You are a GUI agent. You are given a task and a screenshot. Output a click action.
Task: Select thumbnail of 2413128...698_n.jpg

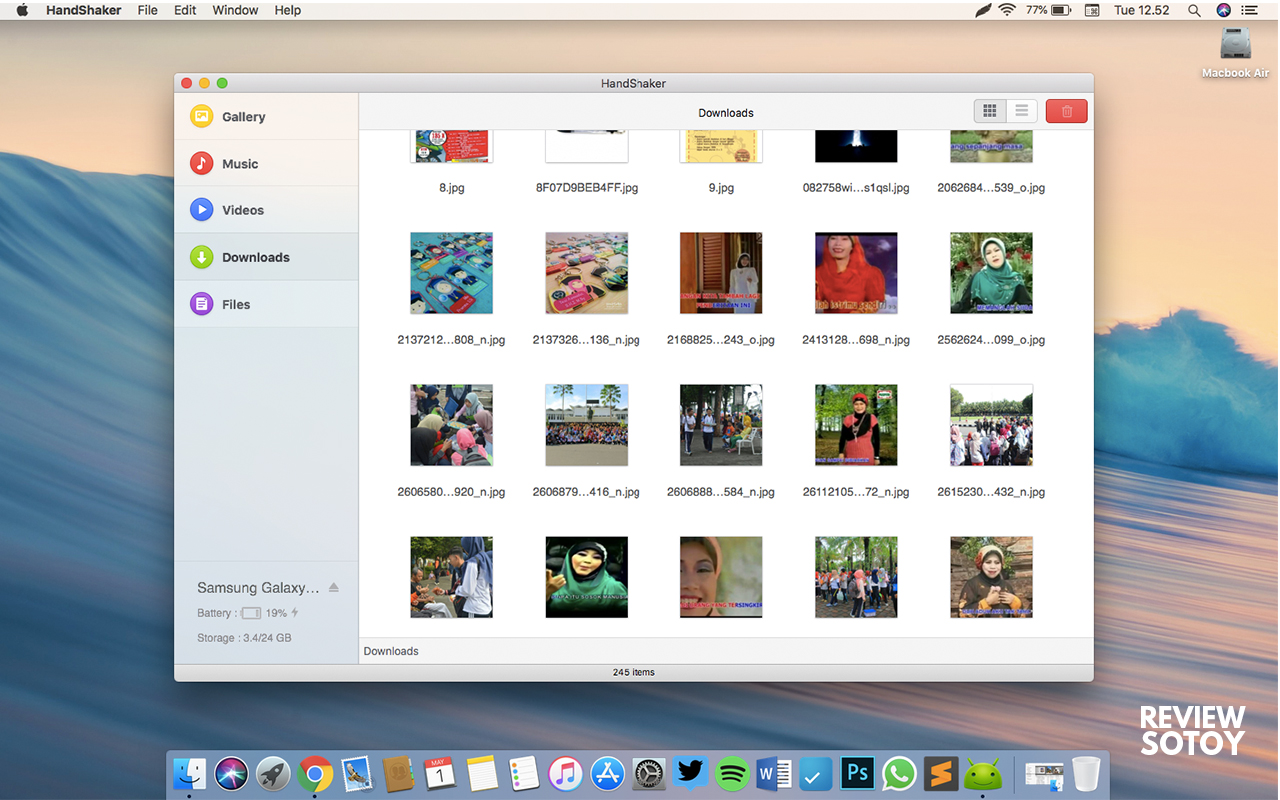(x=856, y=273)
